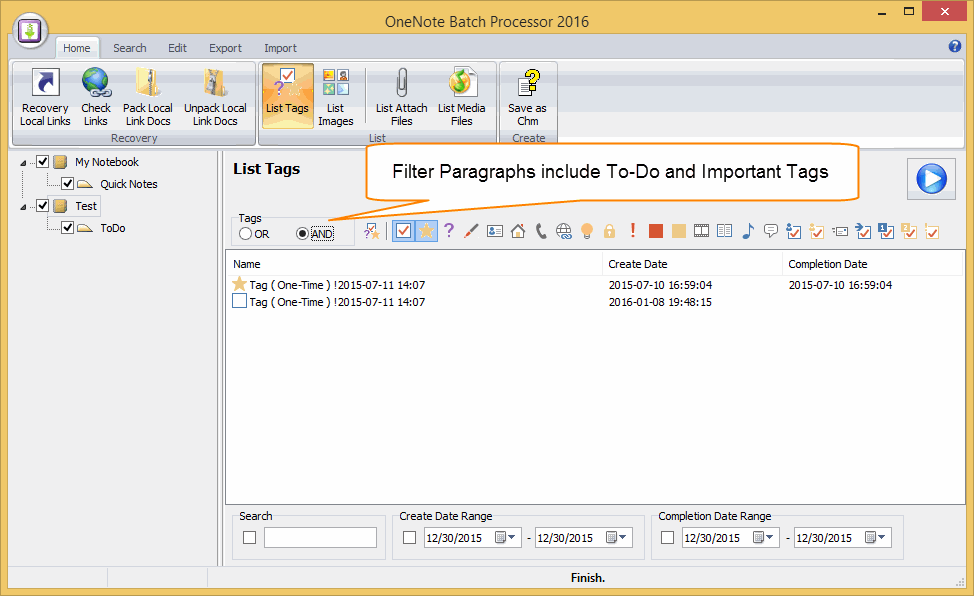Switch to the Search tab
Screen dimensions: 974x596
point(130,48)
